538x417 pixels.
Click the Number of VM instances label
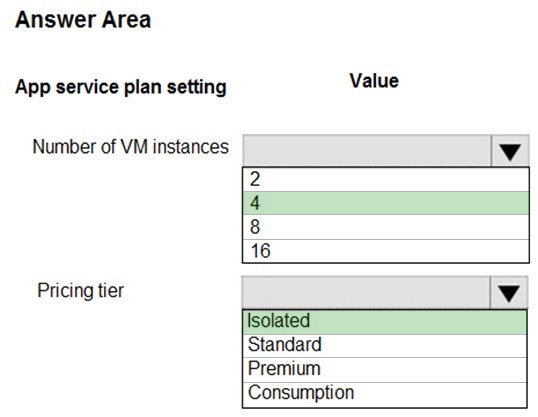tap(130, 147)
